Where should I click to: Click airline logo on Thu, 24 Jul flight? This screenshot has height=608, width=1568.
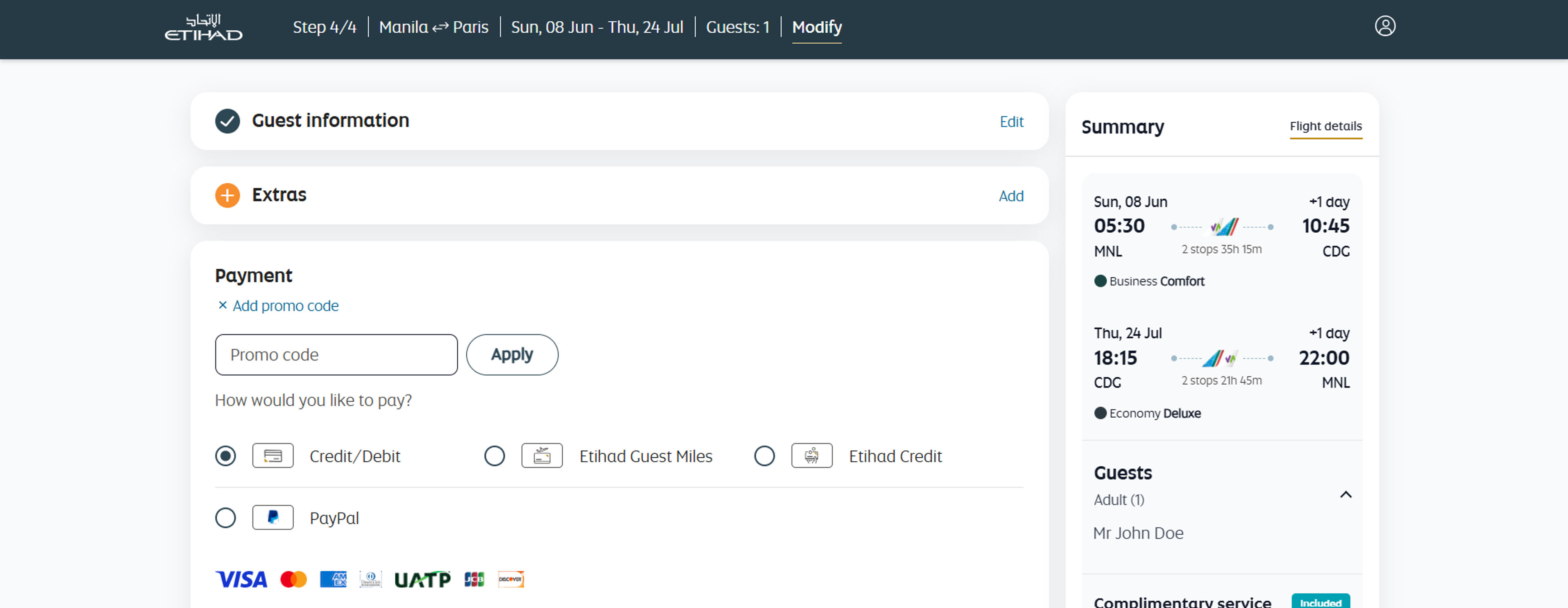1220,358
